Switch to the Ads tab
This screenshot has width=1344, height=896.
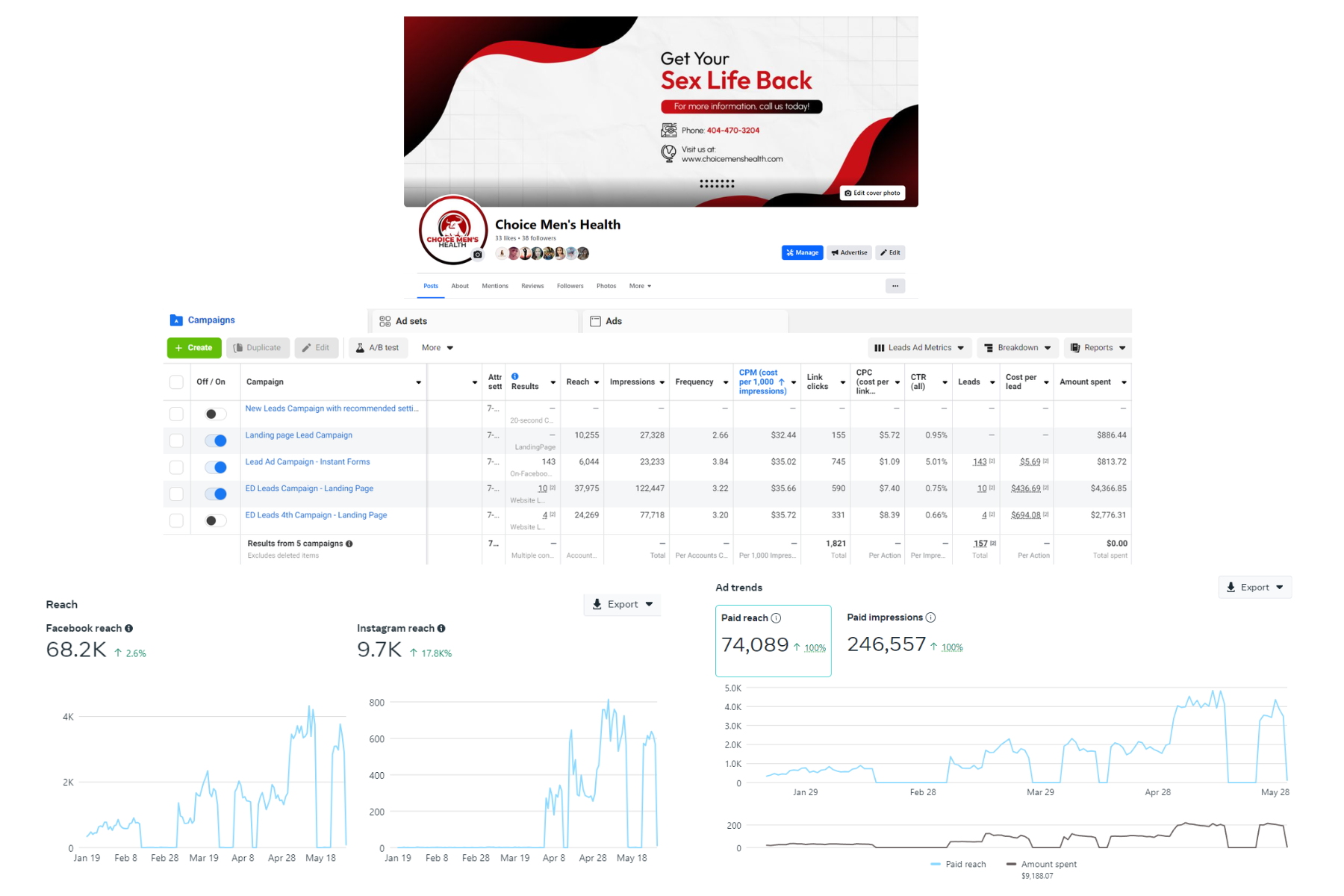pyautogui.click(x=685, y=321)
